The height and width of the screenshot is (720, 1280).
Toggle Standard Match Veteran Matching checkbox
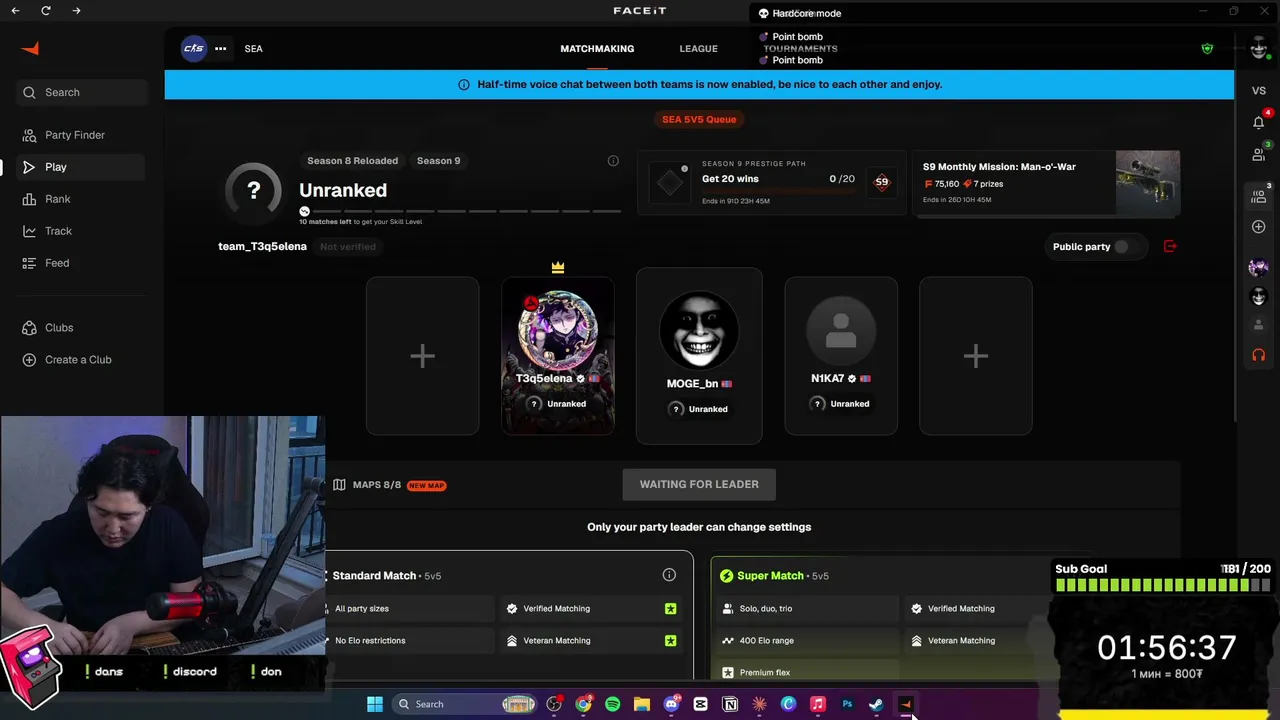pyautogui.click(x=670, y=641)
